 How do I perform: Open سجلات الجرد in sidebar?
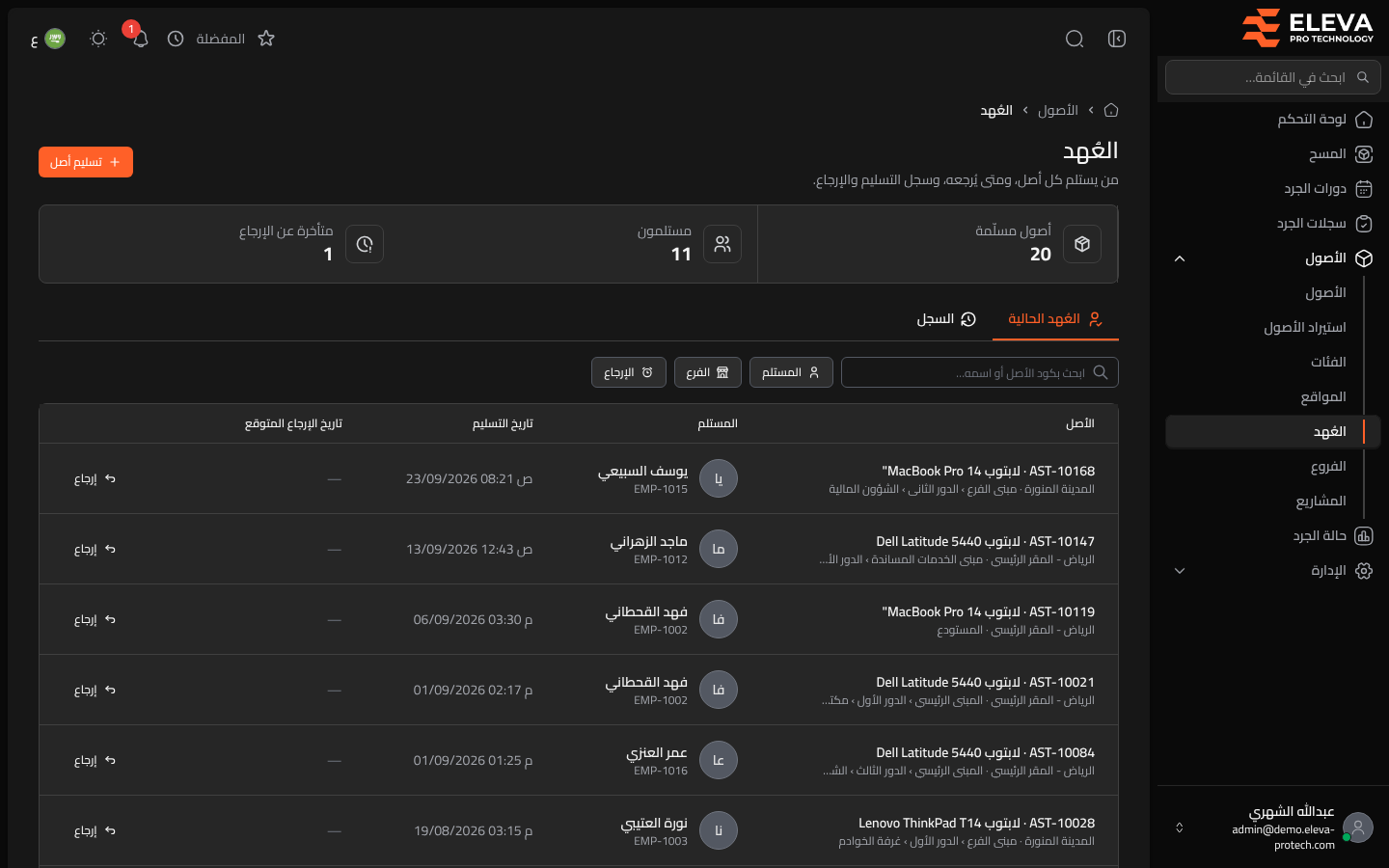click(x=1273, y=223)
